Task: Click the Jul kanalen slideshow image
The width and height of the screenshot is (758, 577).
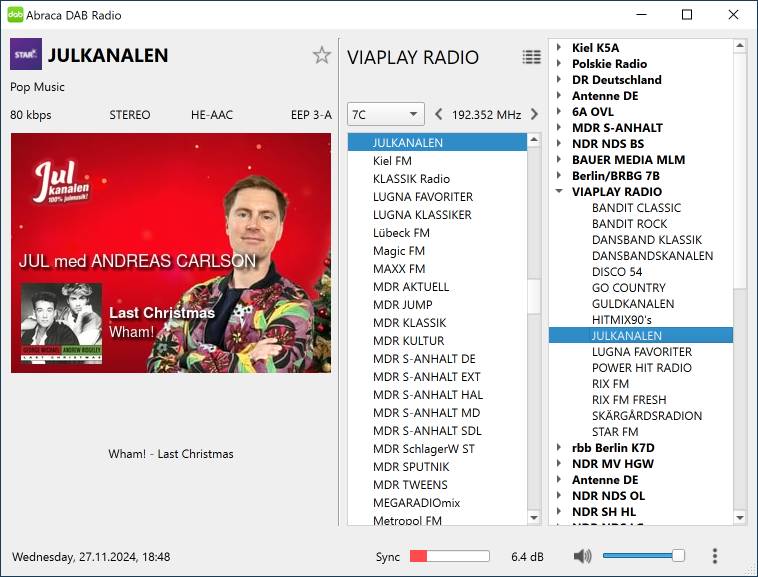Action: click(171, 253)
